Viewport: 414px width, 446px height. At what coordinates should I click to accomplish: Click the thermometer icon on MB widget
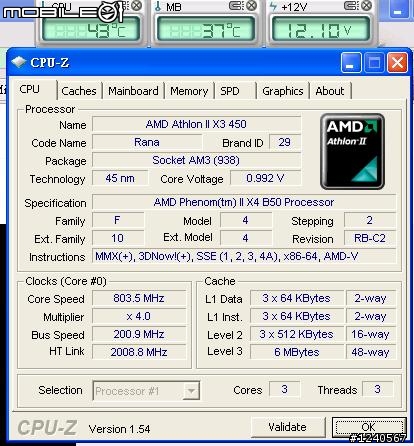158,6
